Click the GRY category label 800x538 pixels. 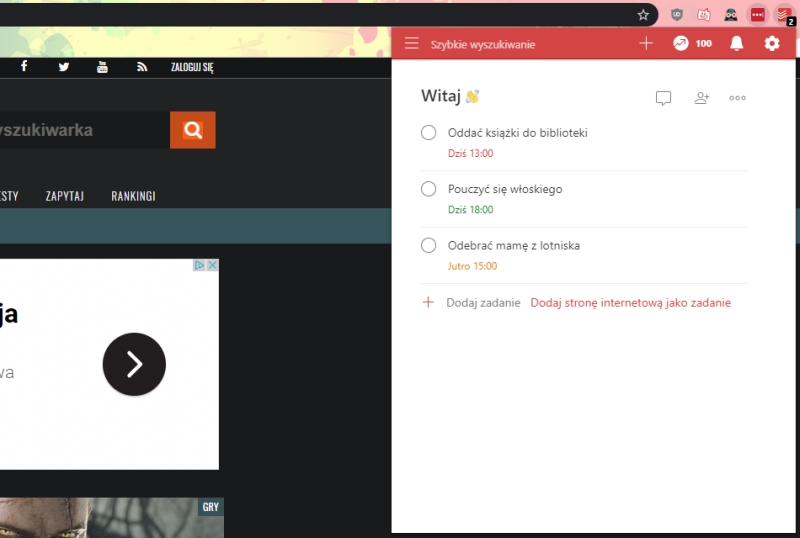pyautogui.click(x=211, y=507)
